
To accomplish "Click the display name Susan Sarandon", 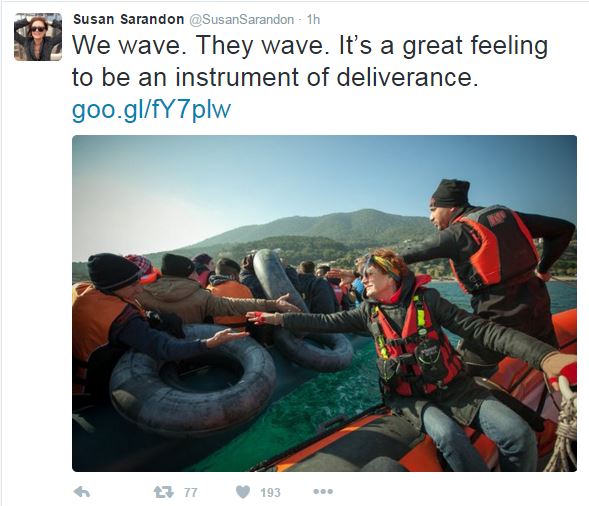I will (x=128, y=19).
